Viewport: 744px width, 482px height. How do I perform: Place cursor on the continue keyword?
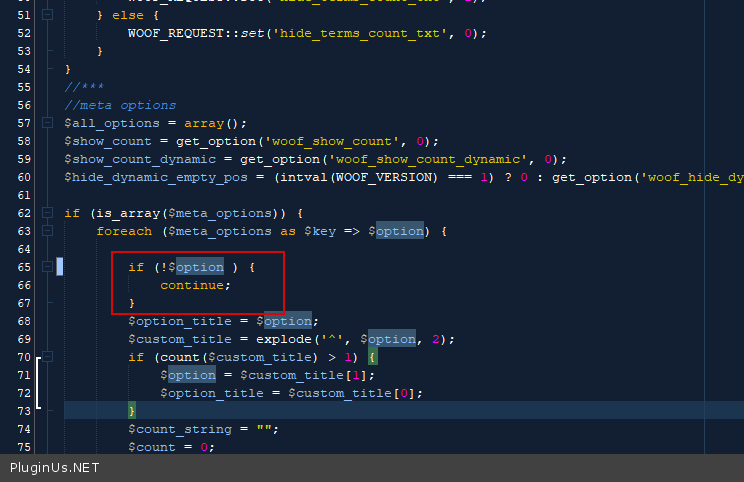195,285
